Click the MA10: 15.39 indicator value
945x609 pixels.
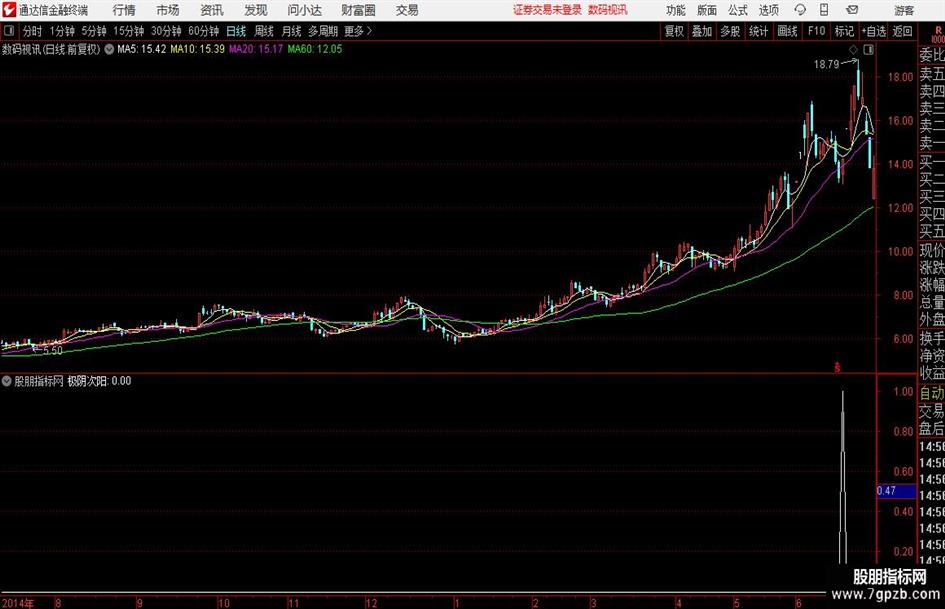coord(198,49)
